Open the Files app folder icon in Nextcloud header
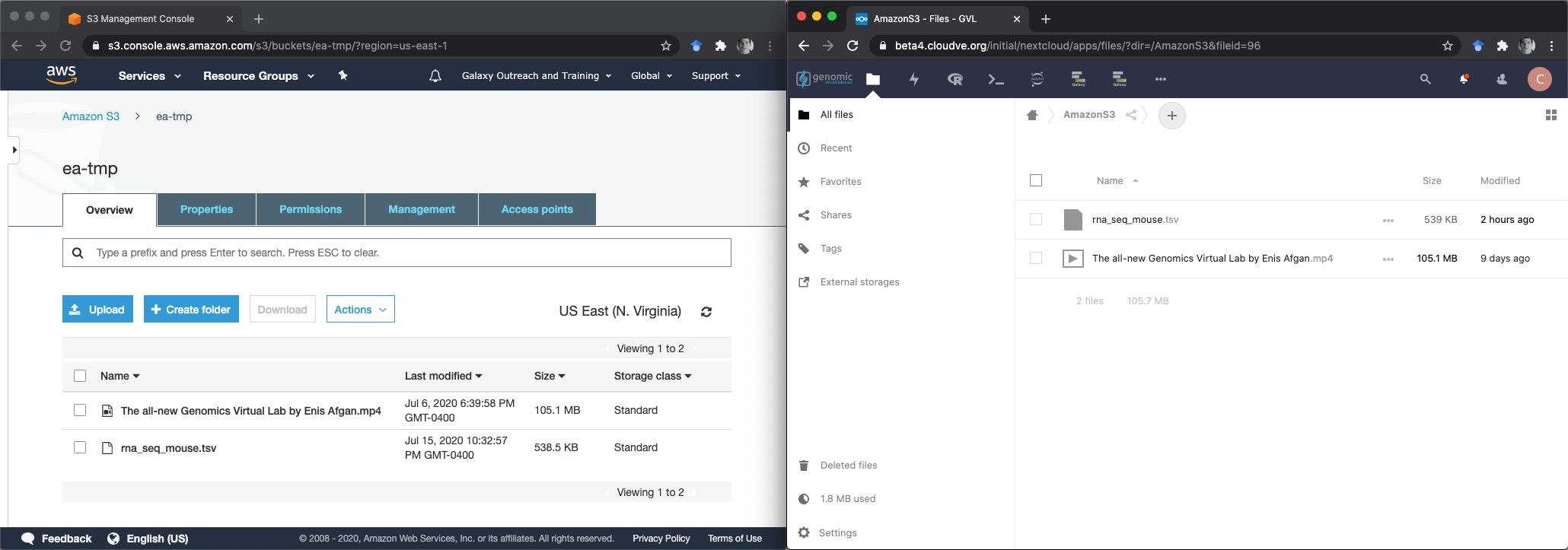Image resolution: width=1568 pixels, height=550 pixels. [873, 79]
